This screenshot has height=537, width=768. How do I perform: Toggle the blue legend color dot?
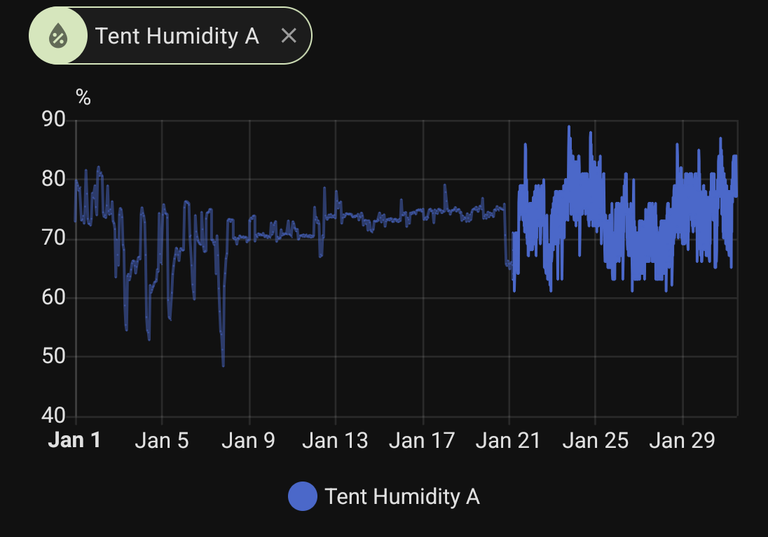pos(303,496)
